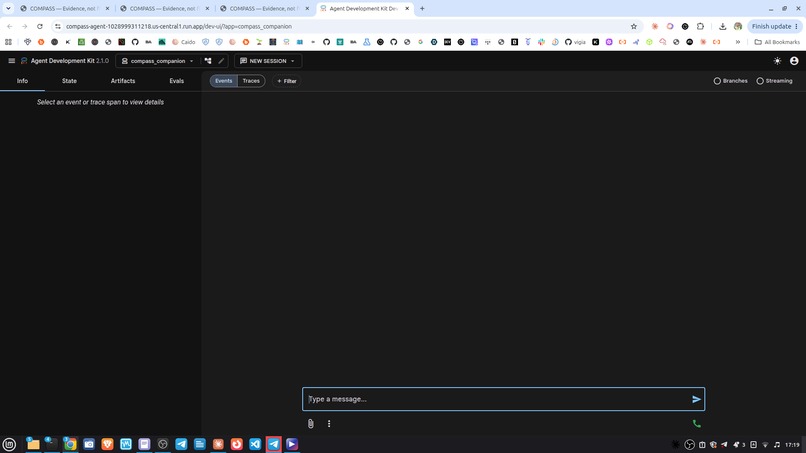The height and width of the screenshot is (453, 806).
Task: Open Chrome from the taskbar
Action: point(70,444)
